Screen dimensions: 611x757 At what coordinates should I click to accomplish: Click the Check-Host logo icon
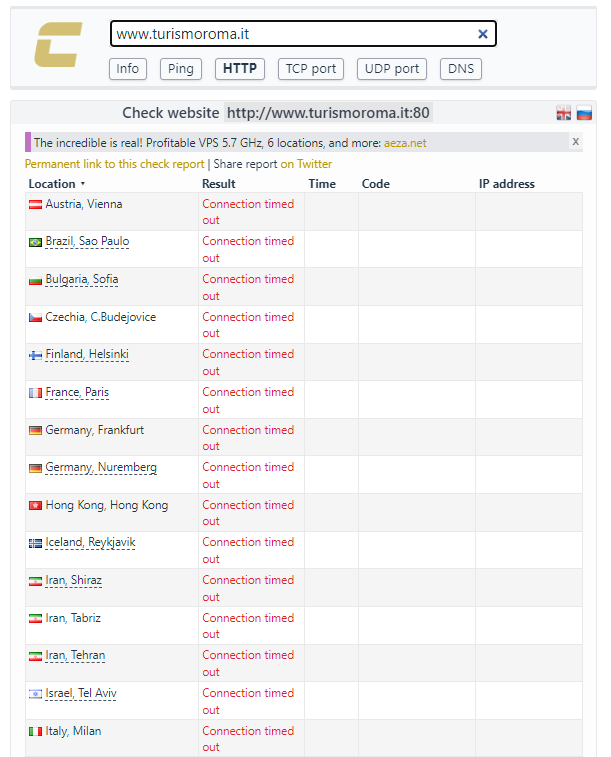tap(57, 45)
